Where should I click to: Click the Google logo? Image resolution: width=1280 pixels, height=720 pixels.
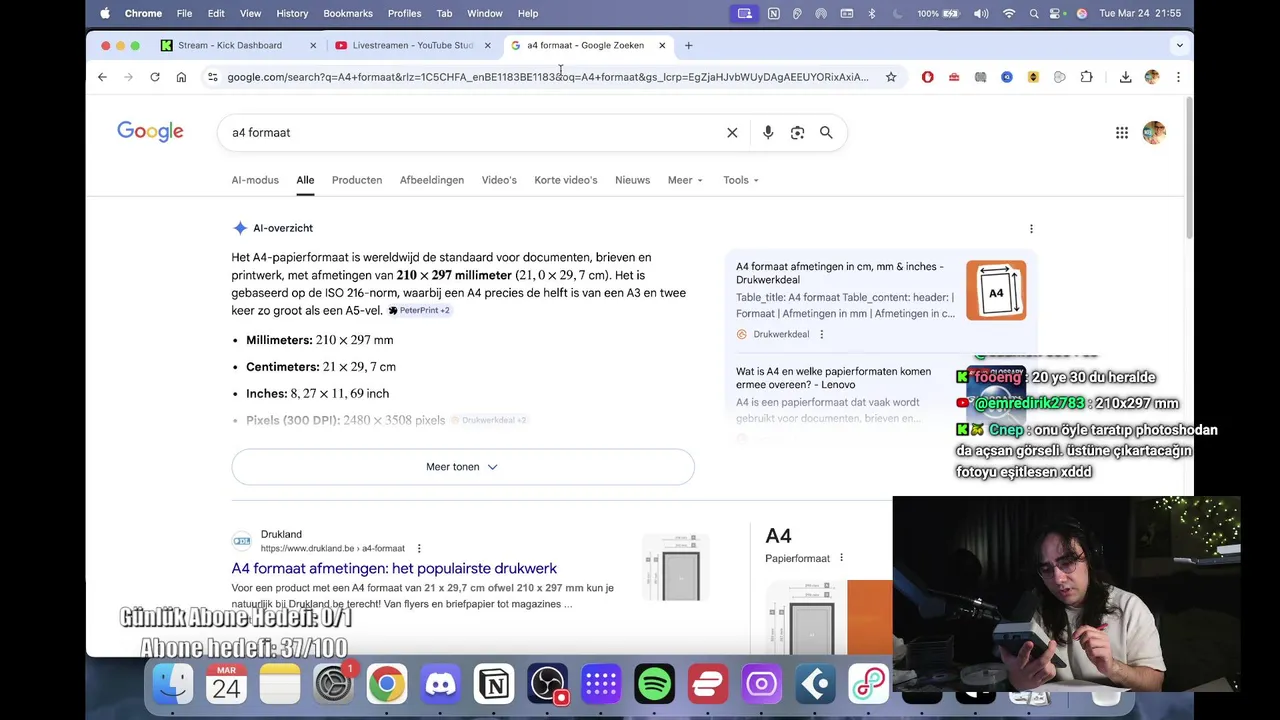(x=150, y=132)
